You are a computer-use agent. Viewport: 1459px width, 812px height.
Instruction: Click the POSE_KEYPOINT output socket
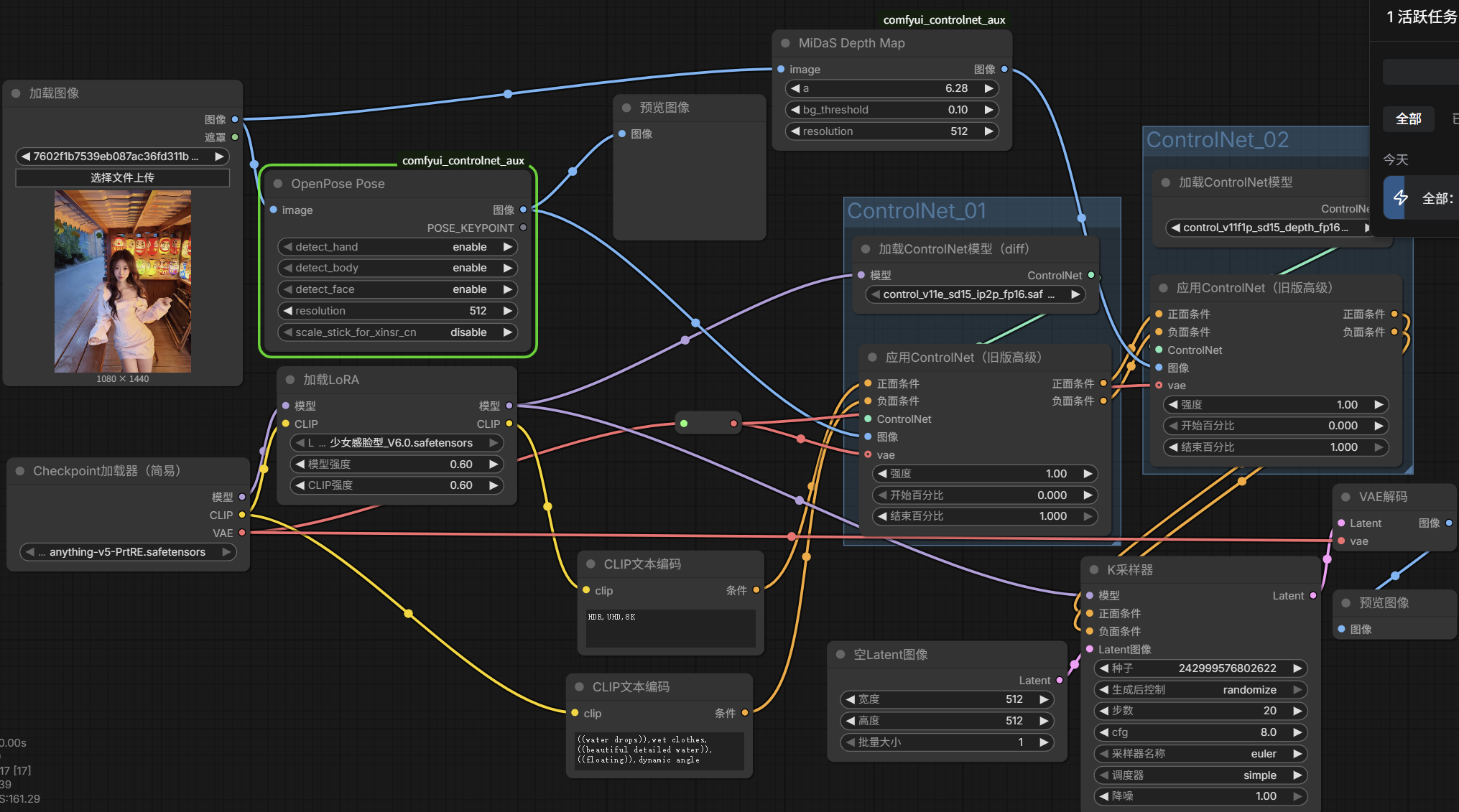[x=523, y=228]
